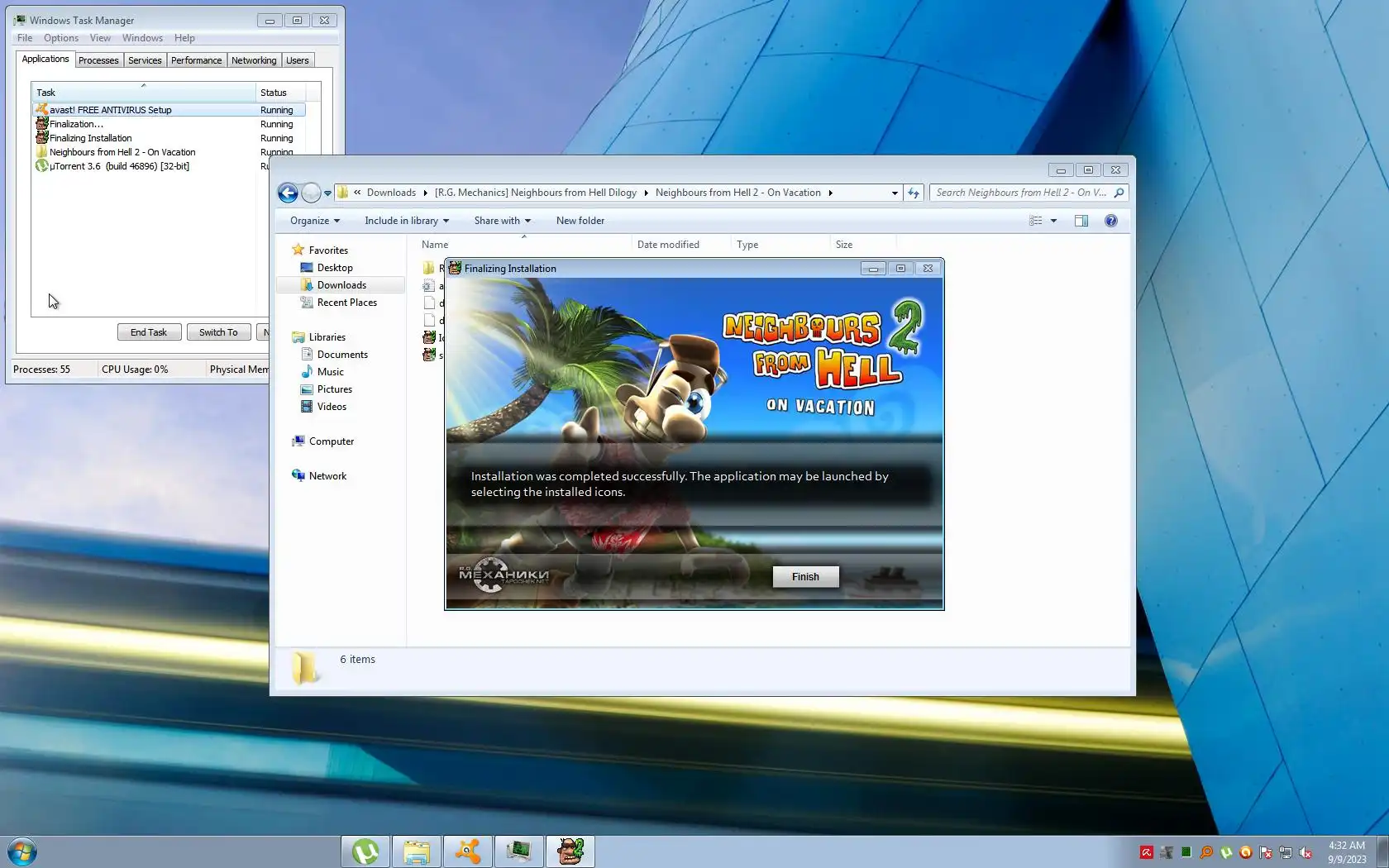Image resolution: width=1389 pixels, height=868 pixels.
Task: Open Task Manager's File menu
Action: 25,38
